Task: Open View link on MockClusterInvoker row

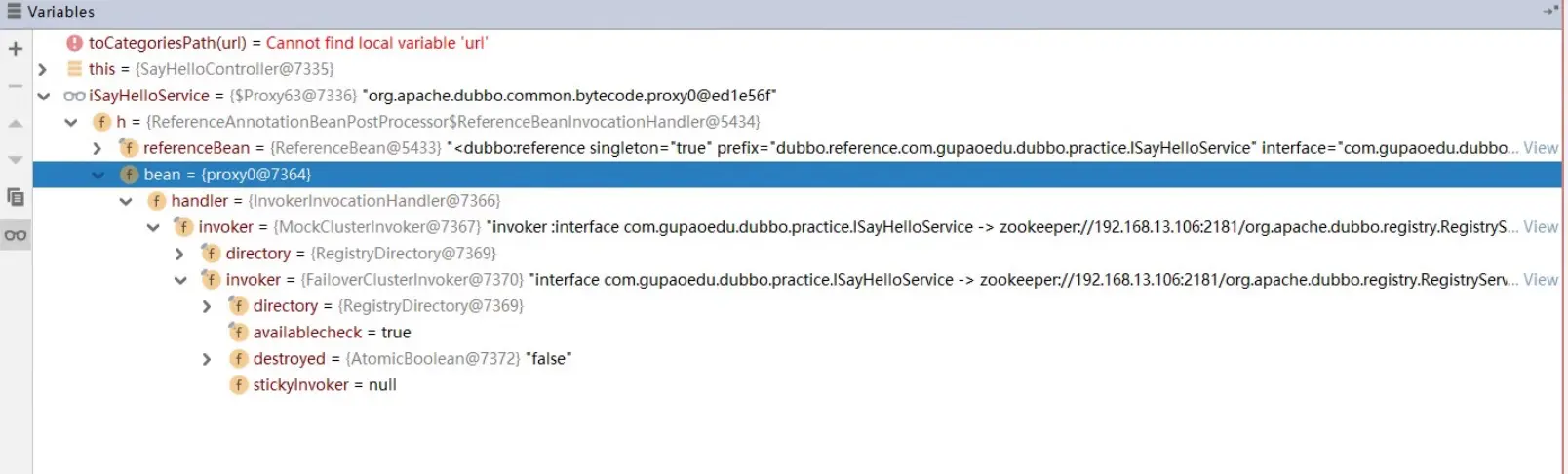Action: coord(1541,227)
